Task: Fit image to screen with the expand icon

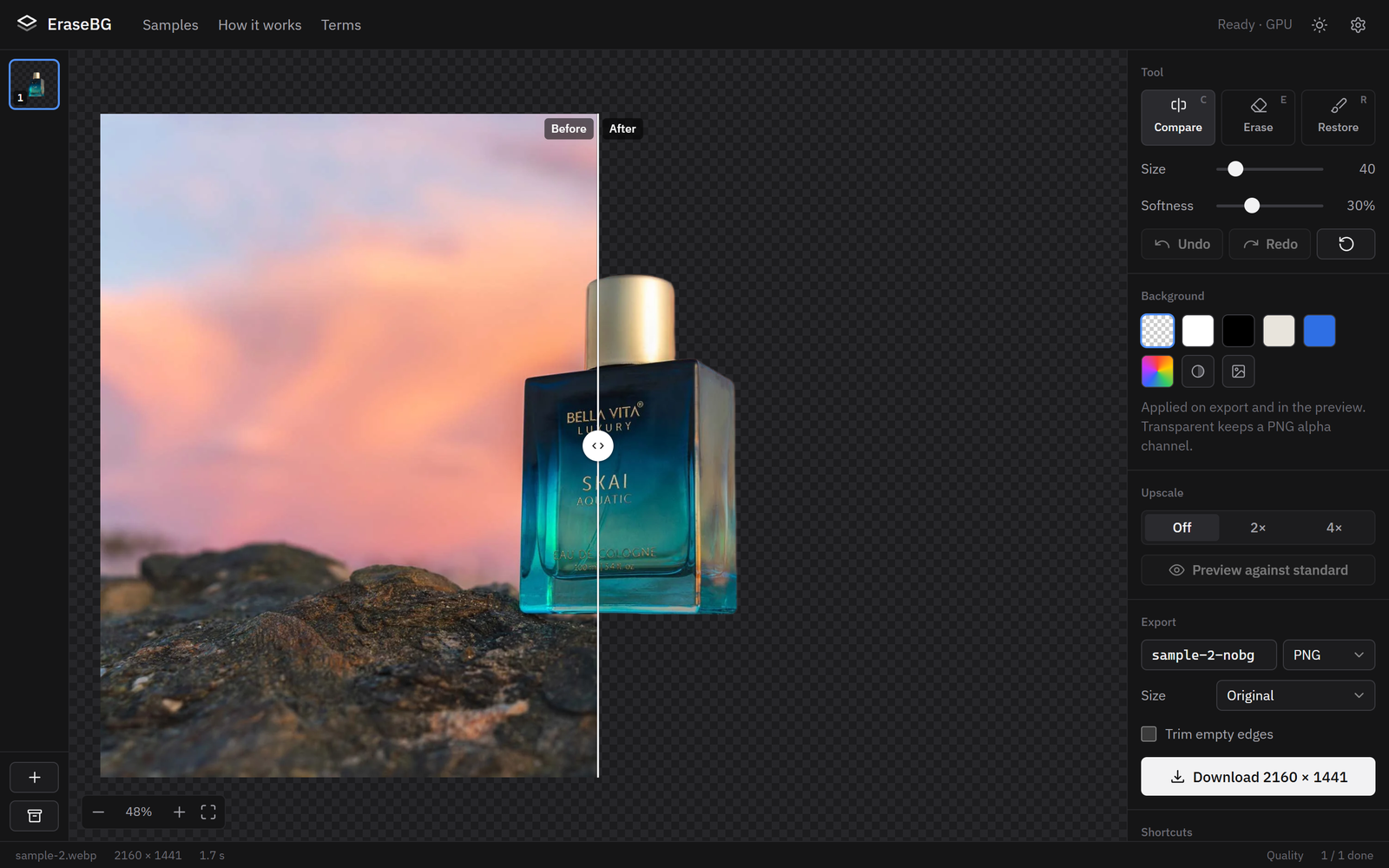Action: tap(208, 812)
